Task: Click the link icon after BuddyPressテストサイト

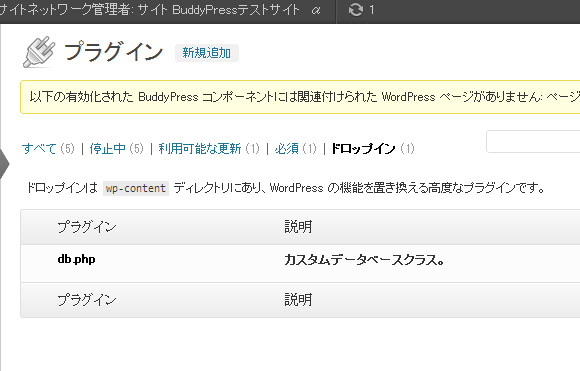Action: (x=316, y=11)
